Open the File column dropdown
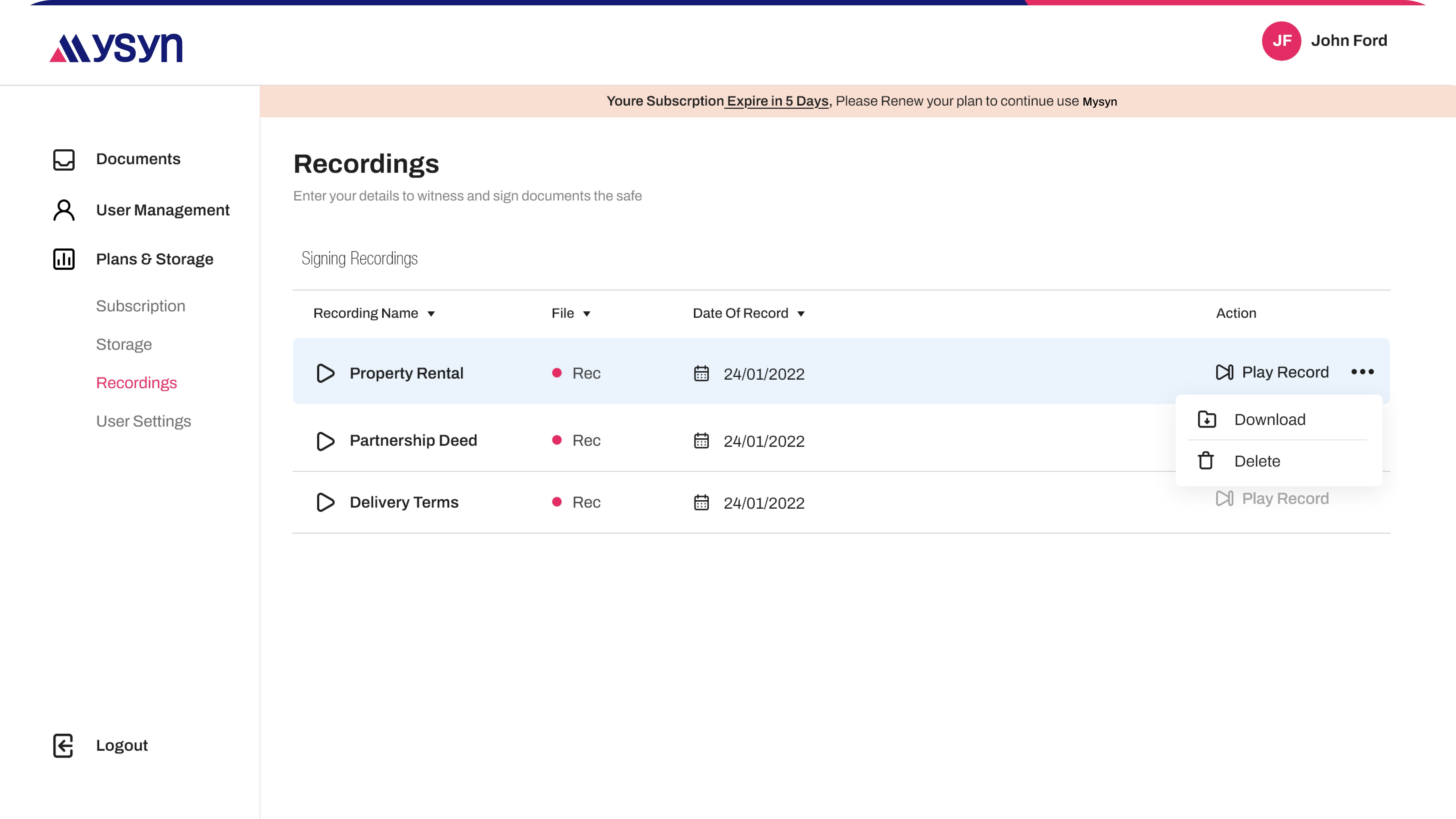The height and width of the screenshot is (819, 1456). point(587,314)
